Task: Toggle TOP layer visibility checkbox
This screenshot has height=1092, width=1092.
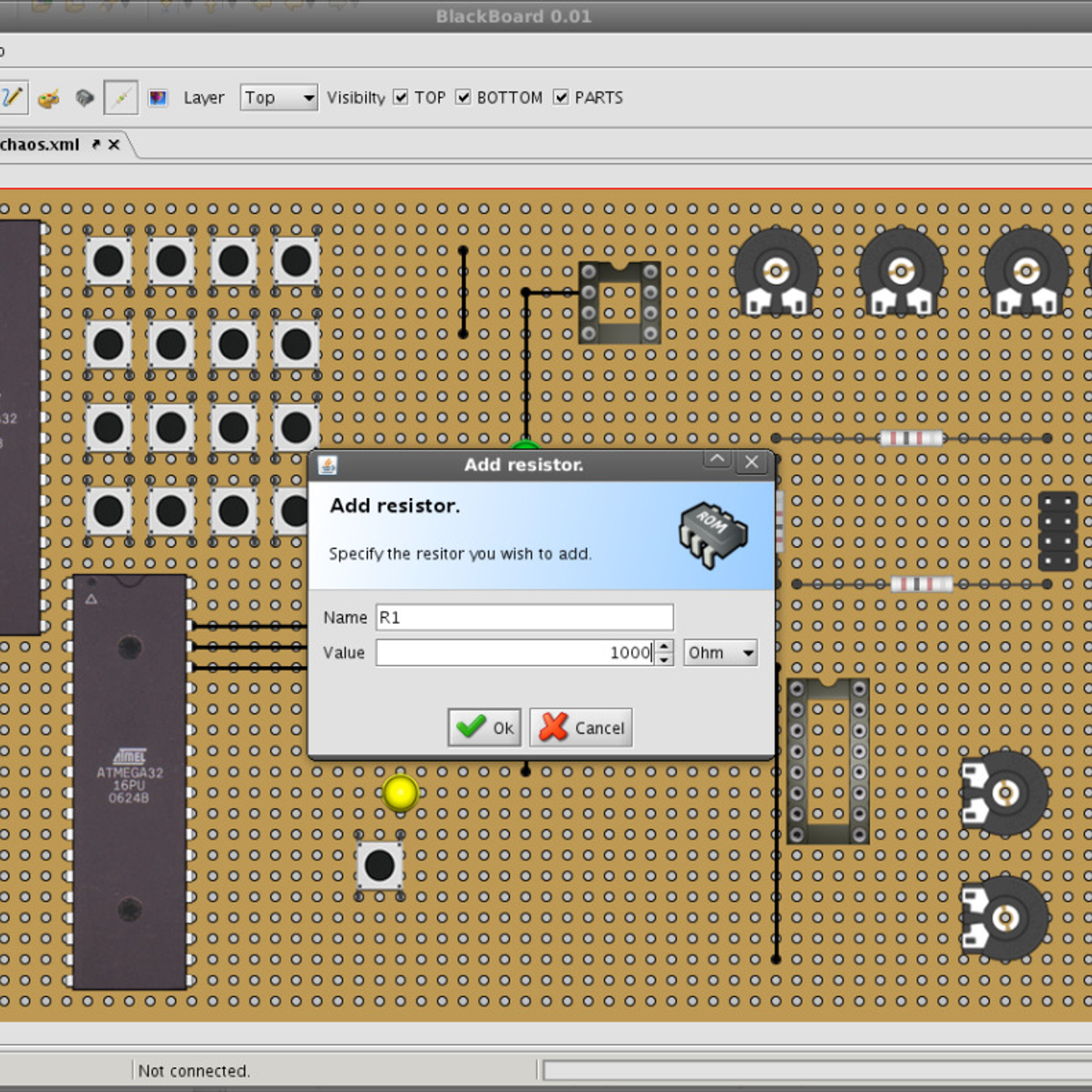Action: tap(401, 98)
